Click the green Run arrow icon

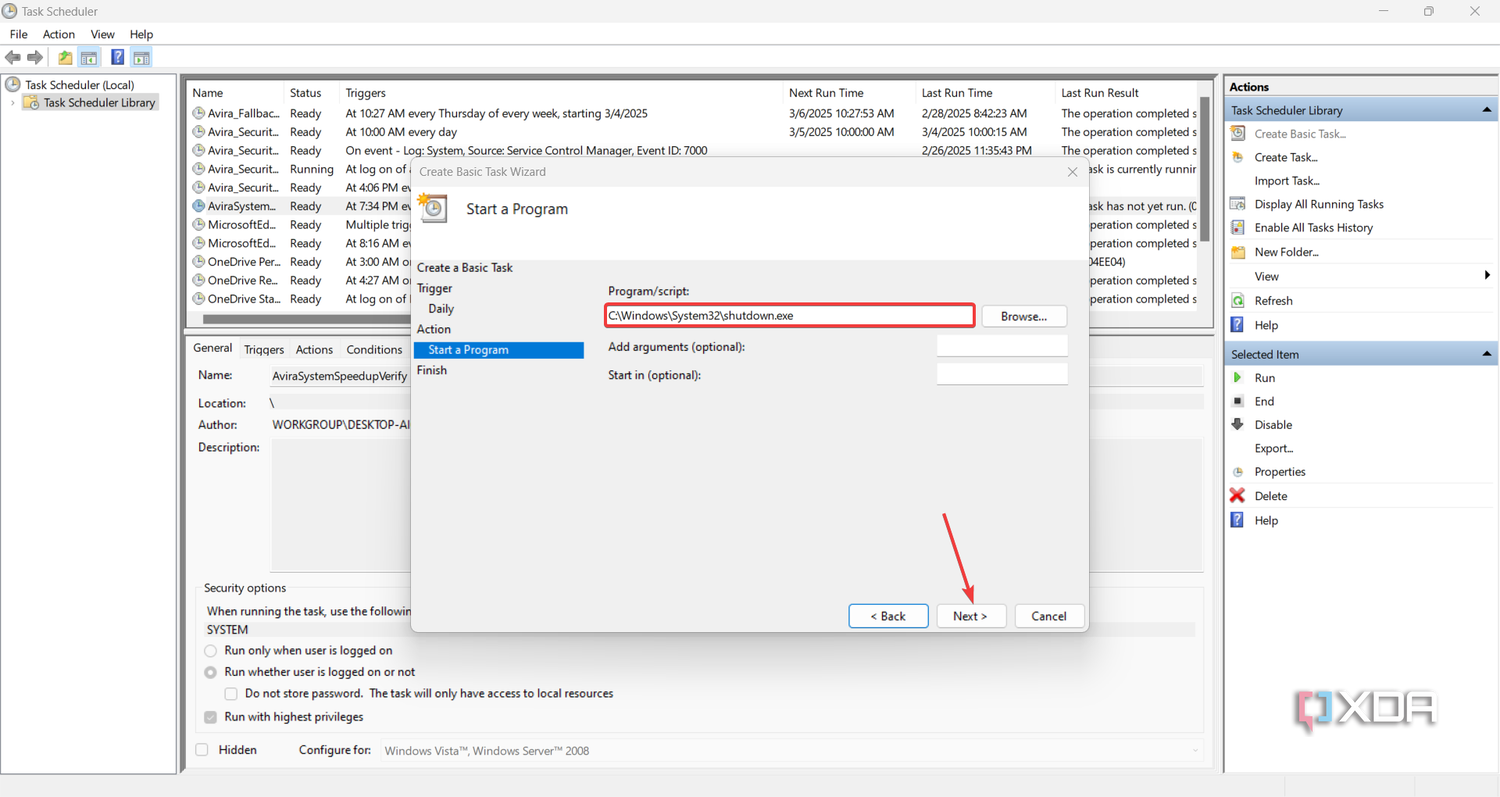[x=1238, y=378]
